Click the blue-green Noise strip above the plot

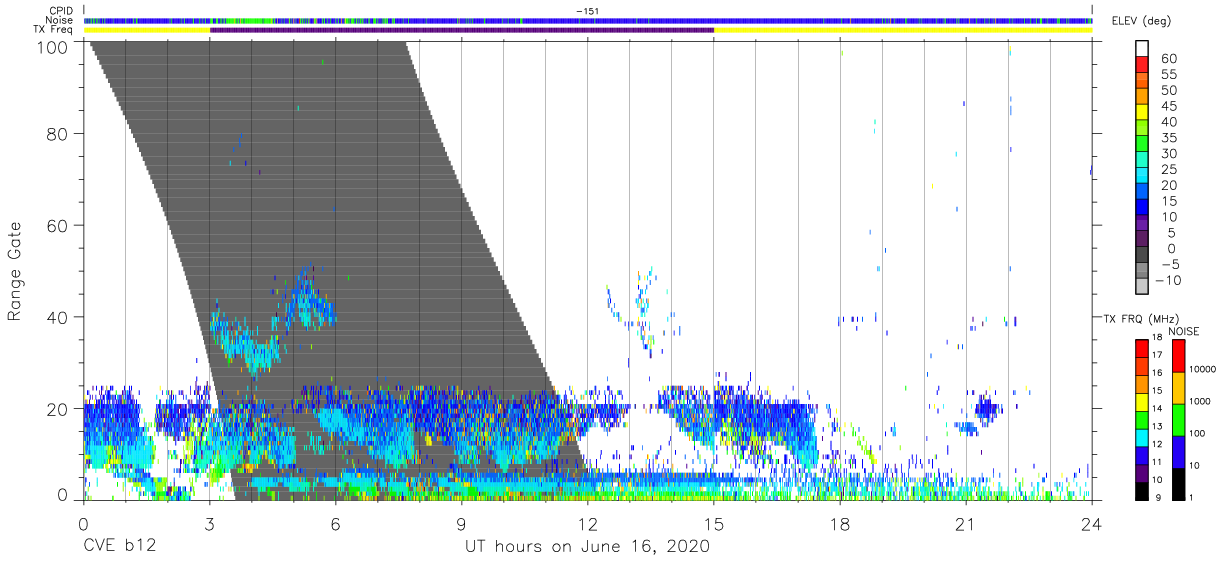588,20
